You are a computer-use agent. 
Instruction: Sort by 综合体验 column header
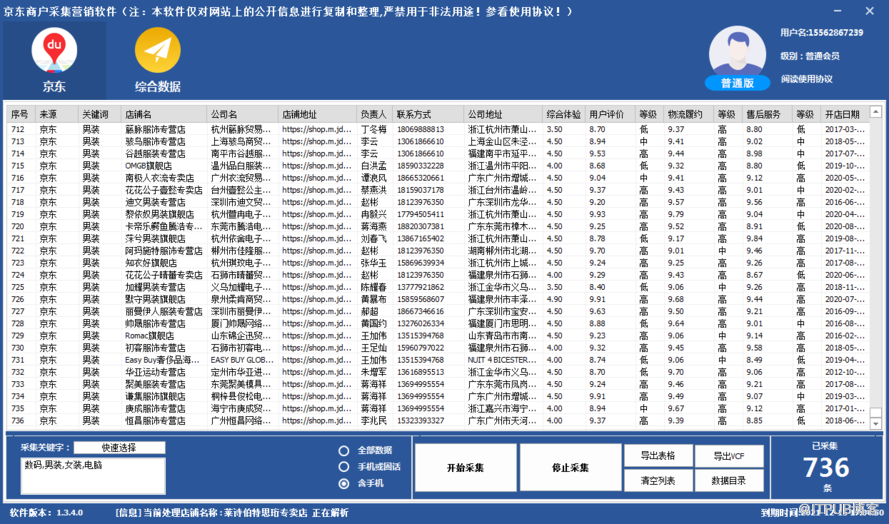pos(564,114)
